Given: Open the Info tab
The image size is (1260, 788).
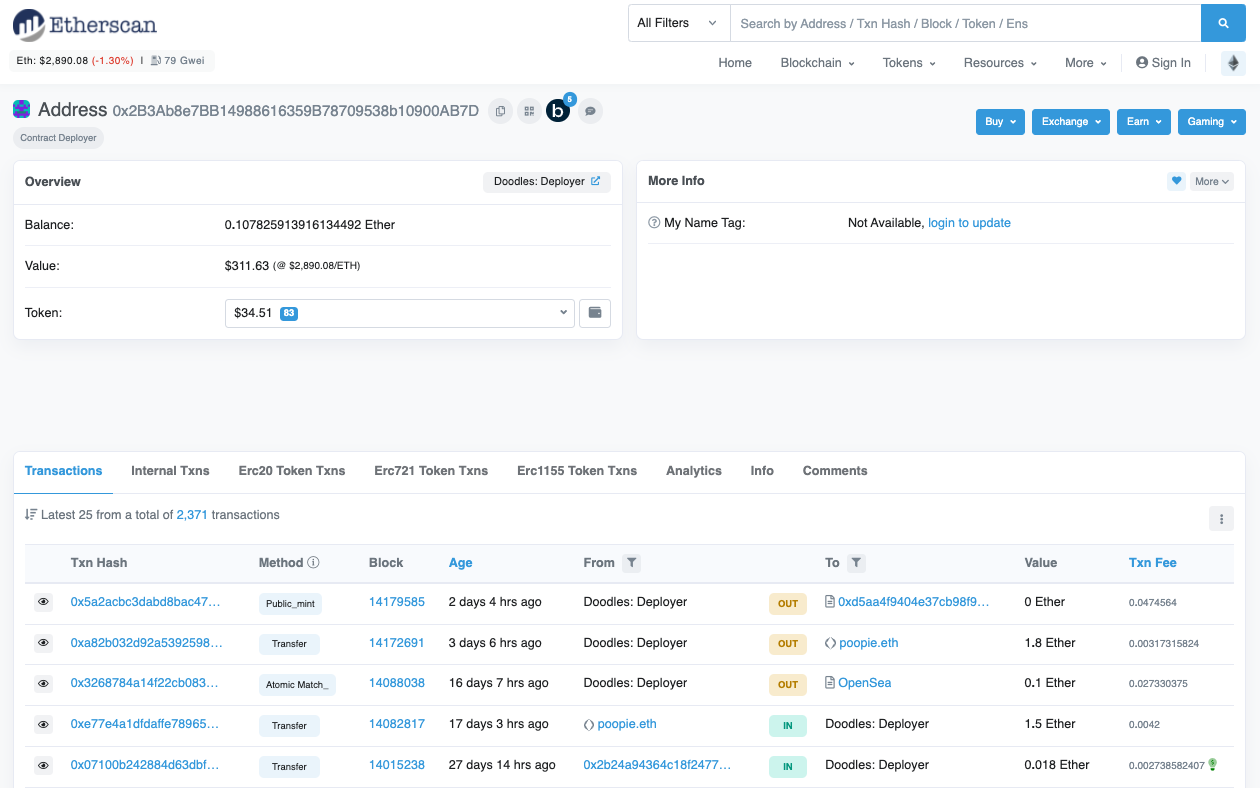Looking at the screenshot, I should (x=762, y=471).
